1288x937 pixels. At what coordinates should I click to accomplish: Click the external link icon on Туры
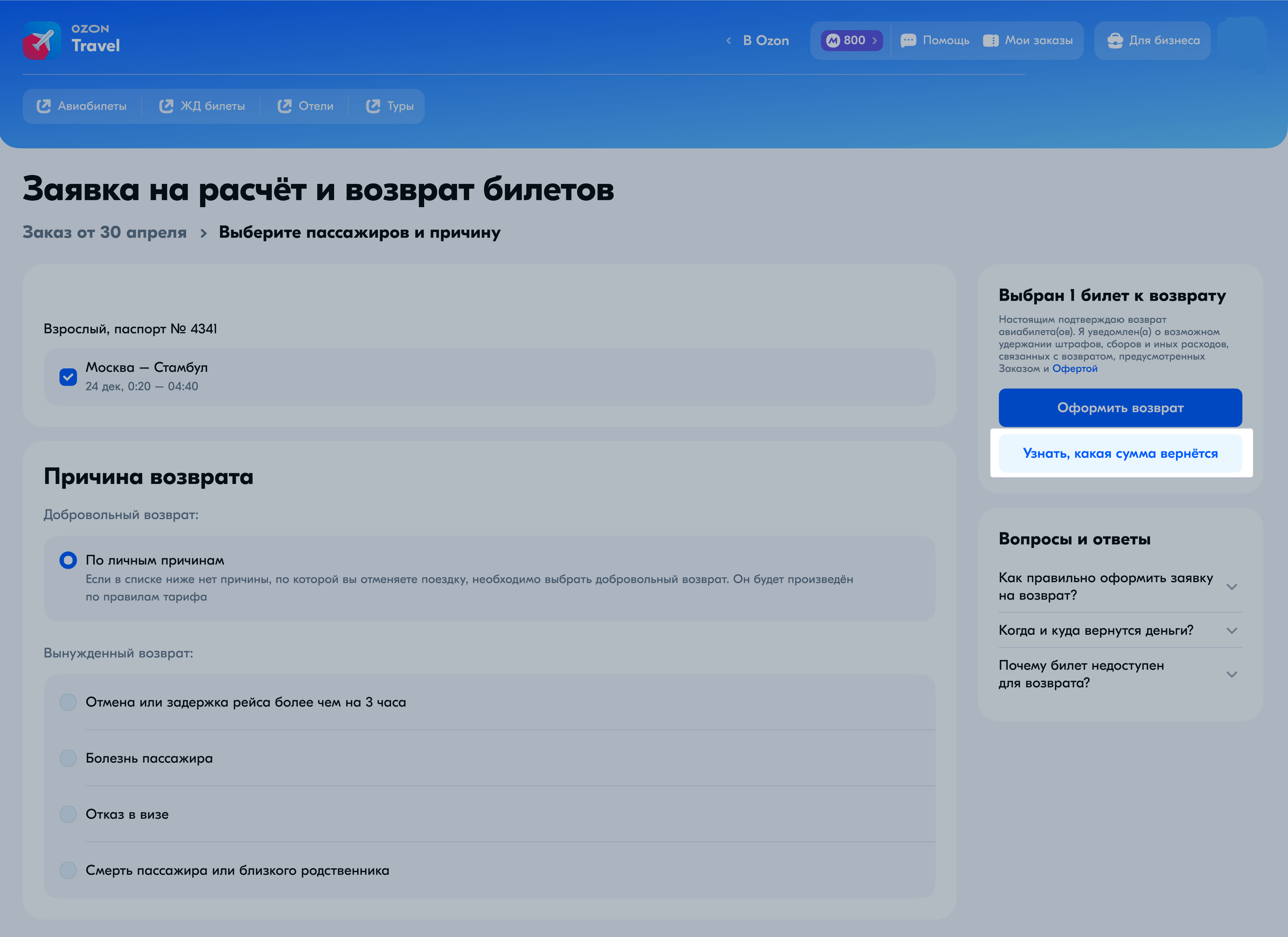(x=373, y=106)
